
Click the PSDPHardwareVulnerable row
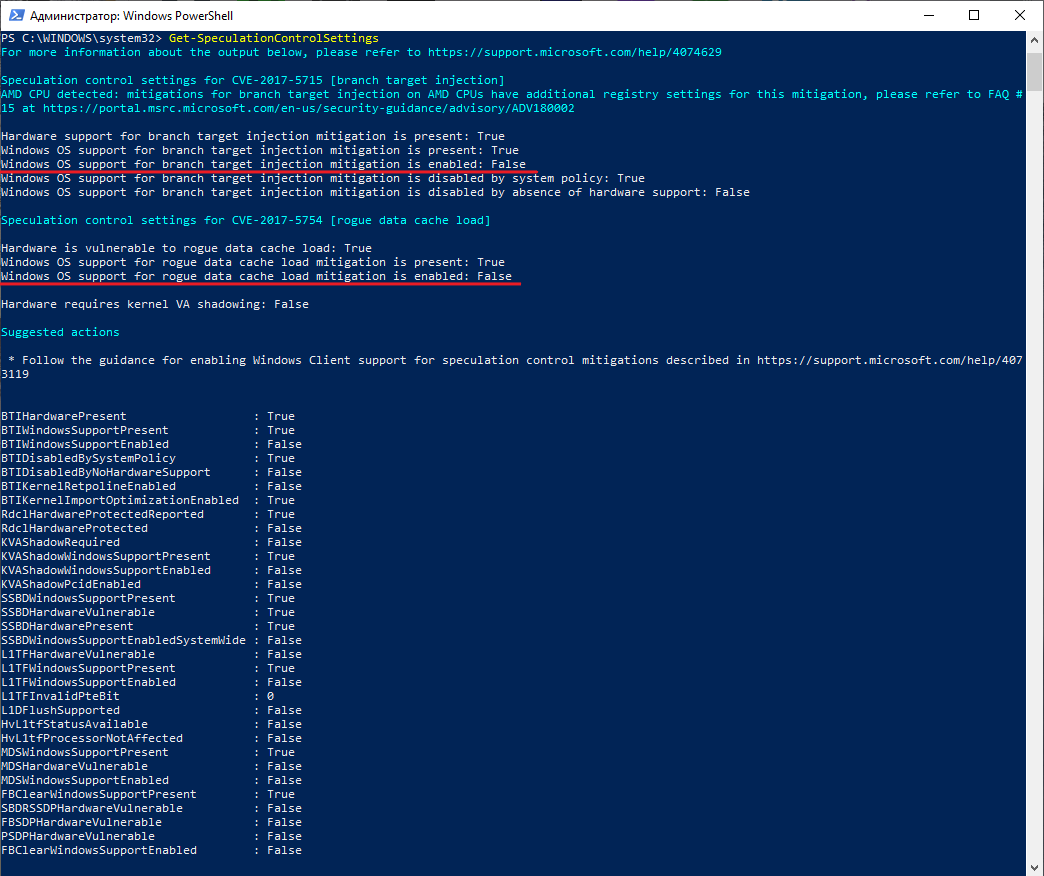(151, 835)
